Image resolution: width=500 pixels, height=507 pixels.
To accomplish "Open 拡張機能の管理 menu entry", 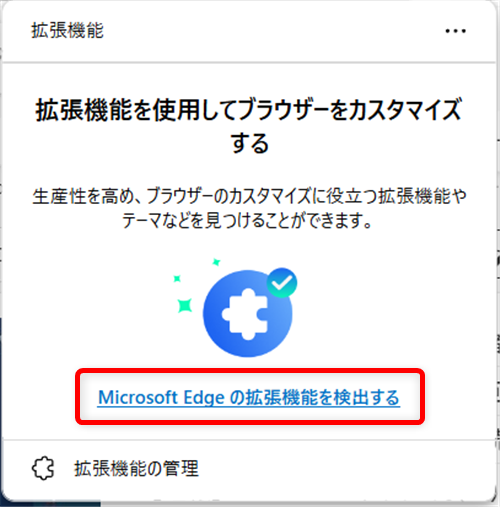I will [136, 468].
